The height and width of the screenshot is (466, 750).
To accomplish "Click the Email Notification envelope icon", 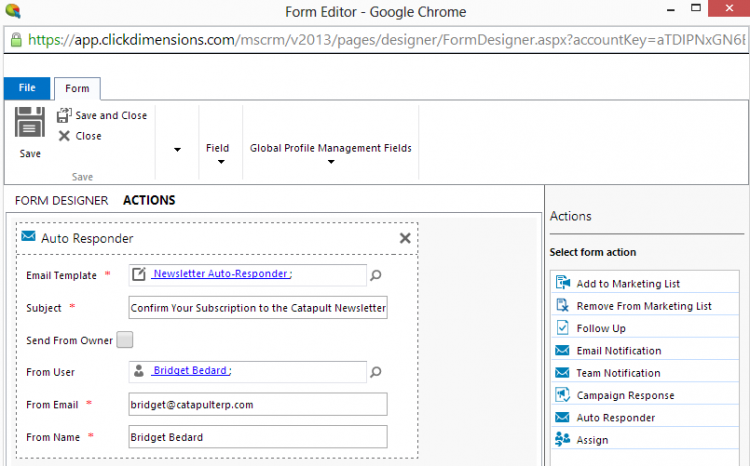I will pyautogui.click(x=562, y=350).
